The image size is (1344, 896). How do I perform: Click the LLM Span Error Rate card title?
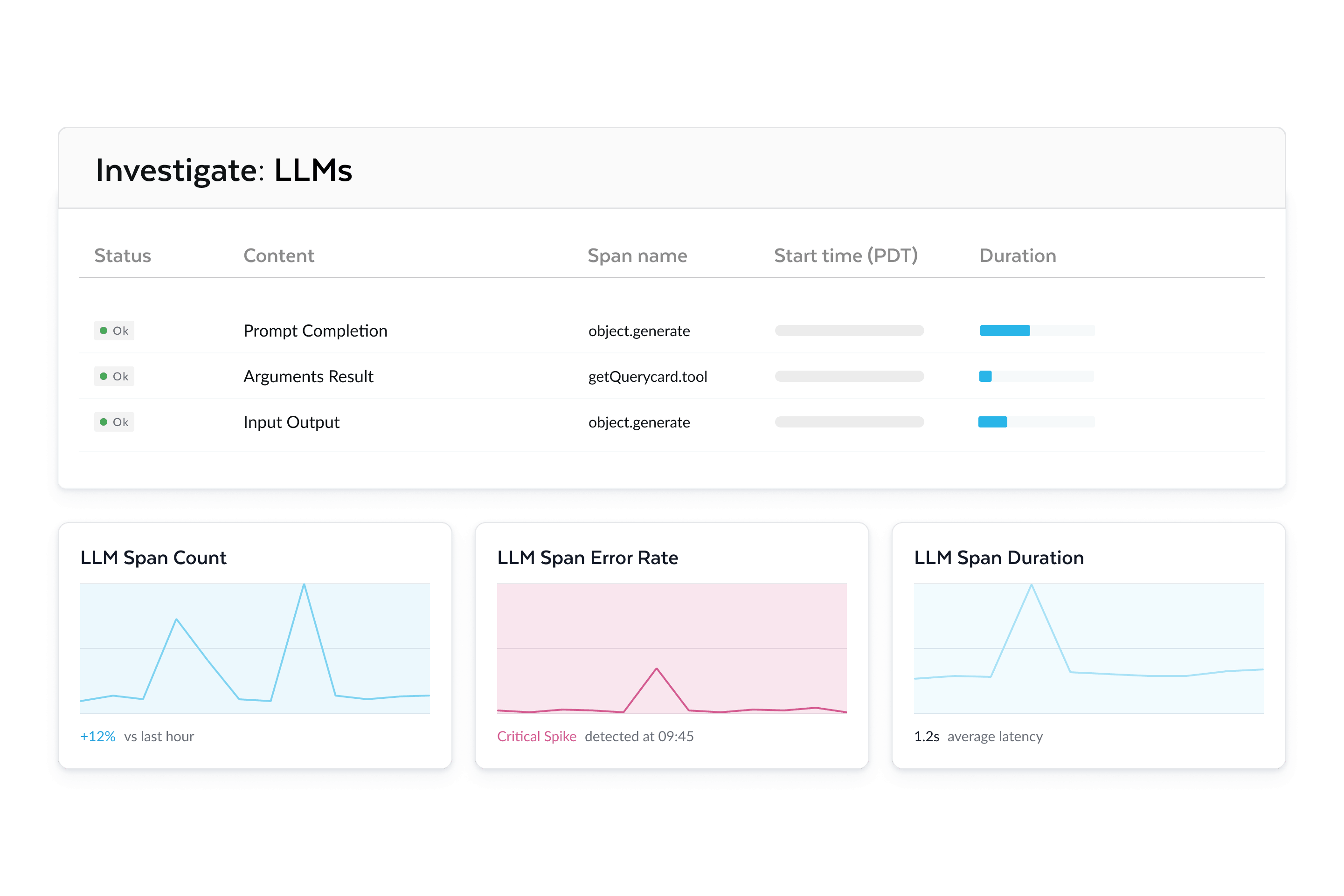click(588, 558)
